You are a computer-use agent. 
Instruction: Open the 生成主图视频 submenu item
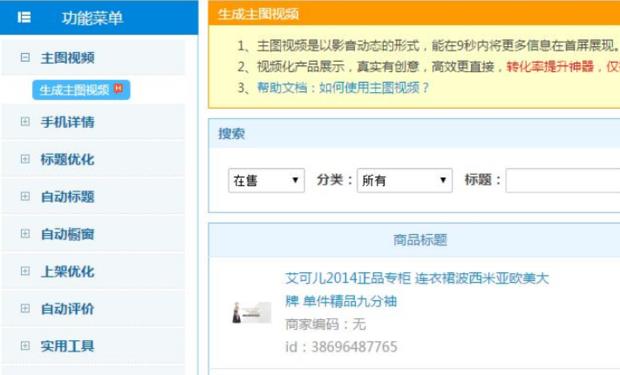[x=81, y=90]
